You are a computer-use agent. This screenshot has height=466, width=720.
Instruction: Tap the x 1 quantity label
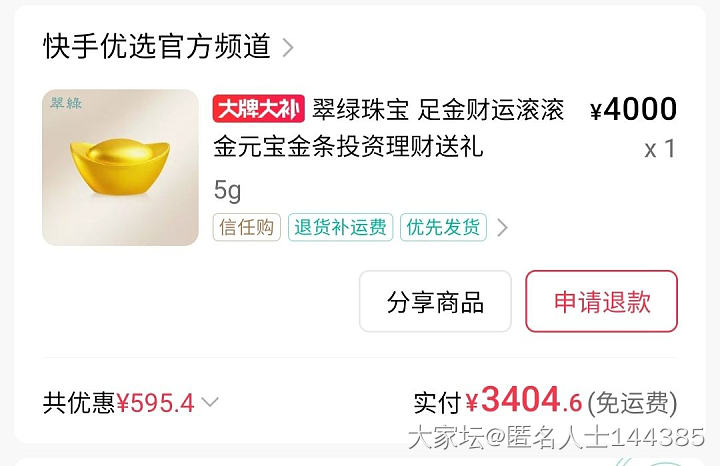(x=660, y=149)
